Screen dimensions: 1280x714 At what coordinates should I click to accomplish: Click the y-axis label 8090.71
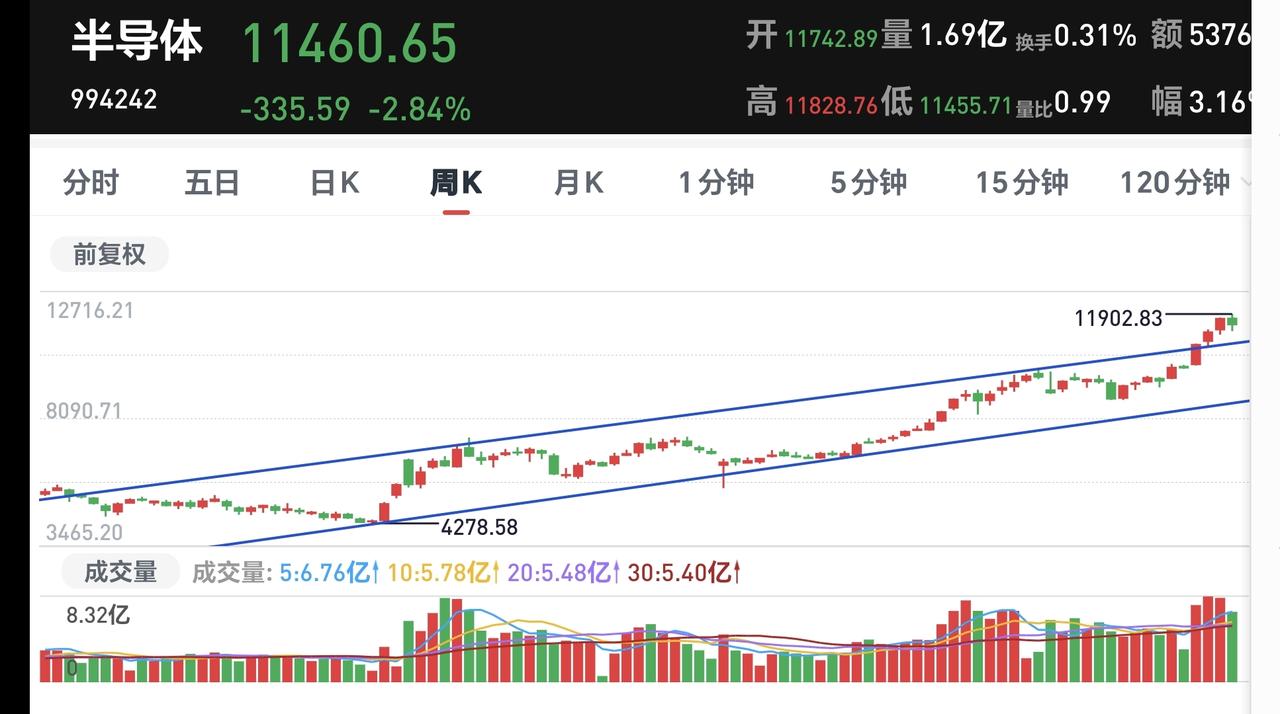tap(83, 411)
